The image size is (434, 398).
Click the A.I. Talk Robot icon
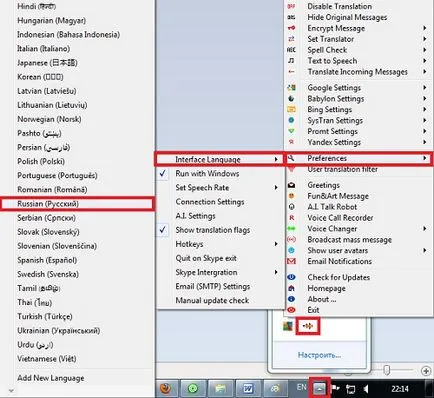[291, 207]
